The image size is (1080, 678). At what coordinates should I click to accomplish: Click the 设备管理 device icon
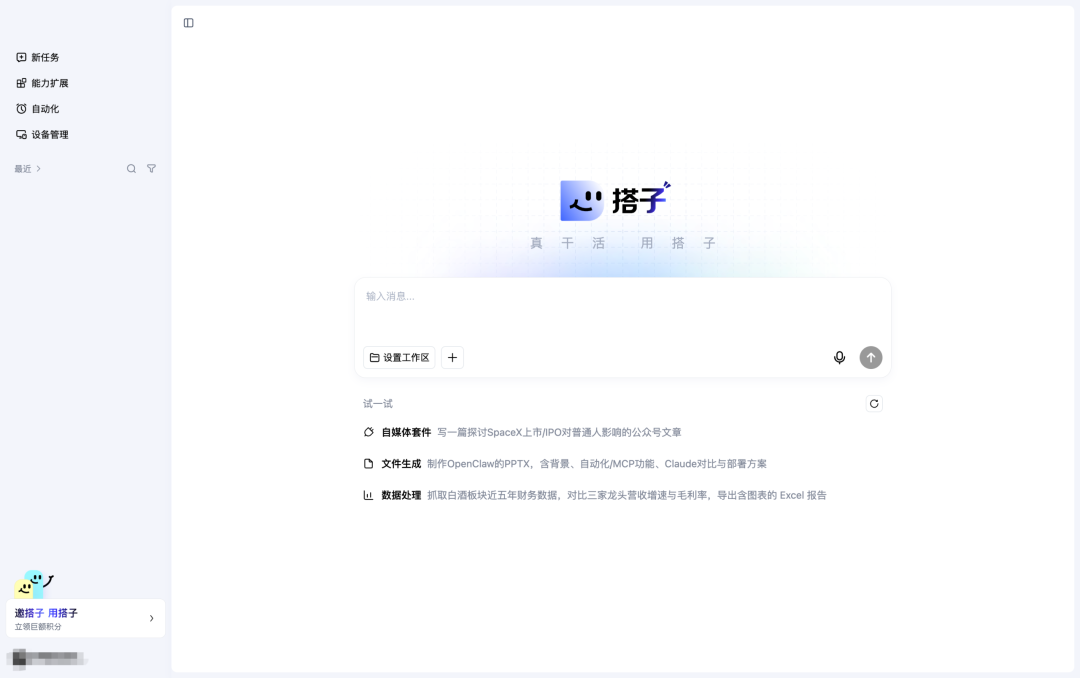tap(21, 134)
